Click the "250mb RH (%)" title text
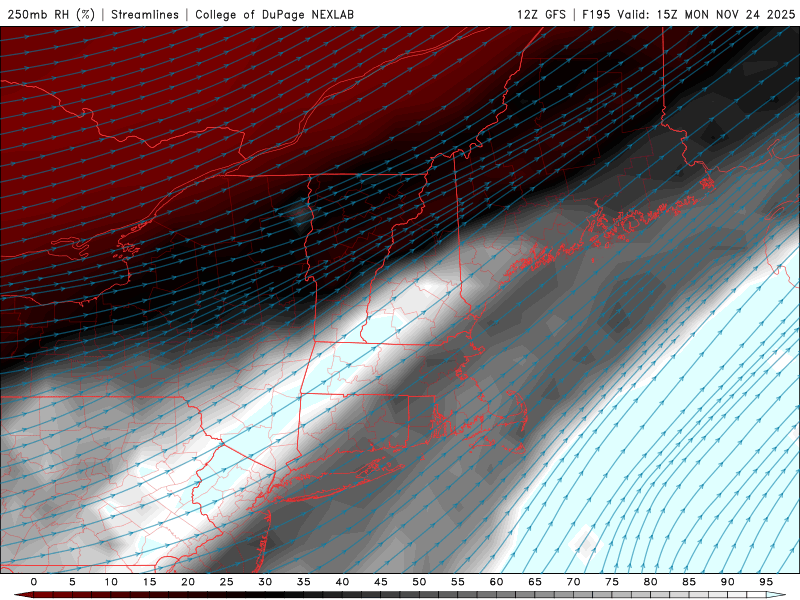This screenshot has height=600, width=800. (51, 14)
